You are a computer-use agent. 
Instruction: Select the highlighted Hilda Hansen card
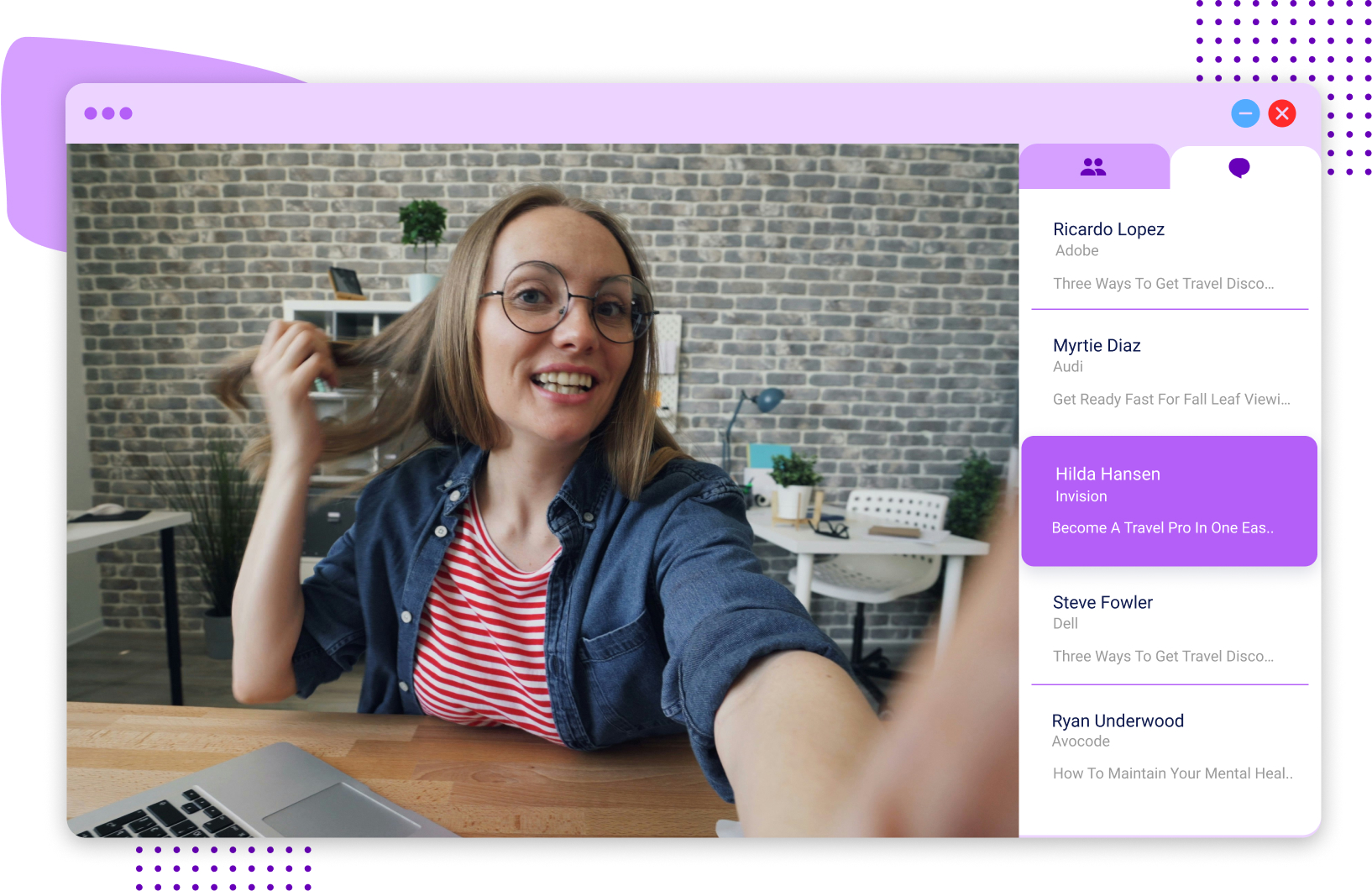pyautogui.click(x=1169, y=501)
